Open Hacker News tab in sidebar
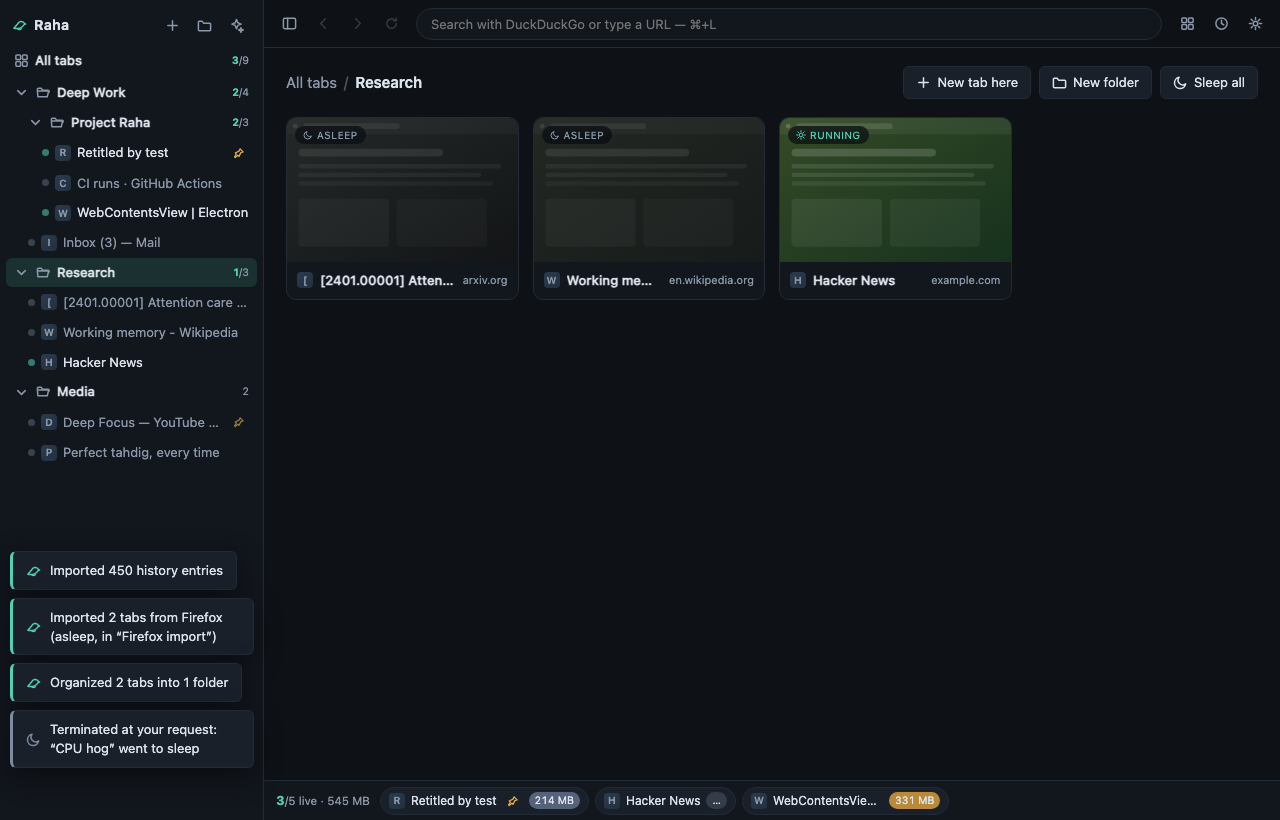Viewport: 1280px width, 820px height. point(131,362)
